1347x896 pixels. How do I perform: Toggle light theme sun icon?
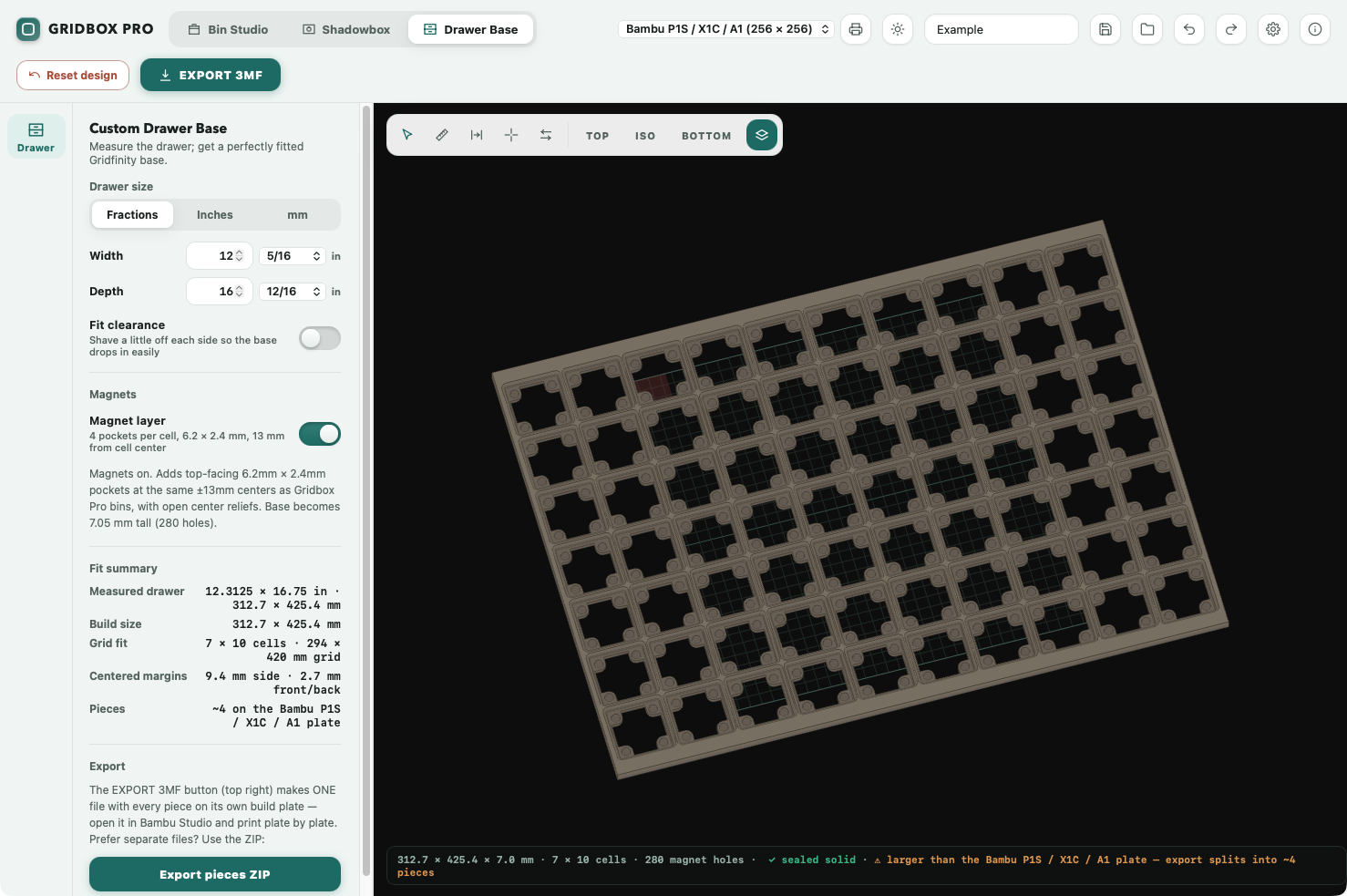898,29
